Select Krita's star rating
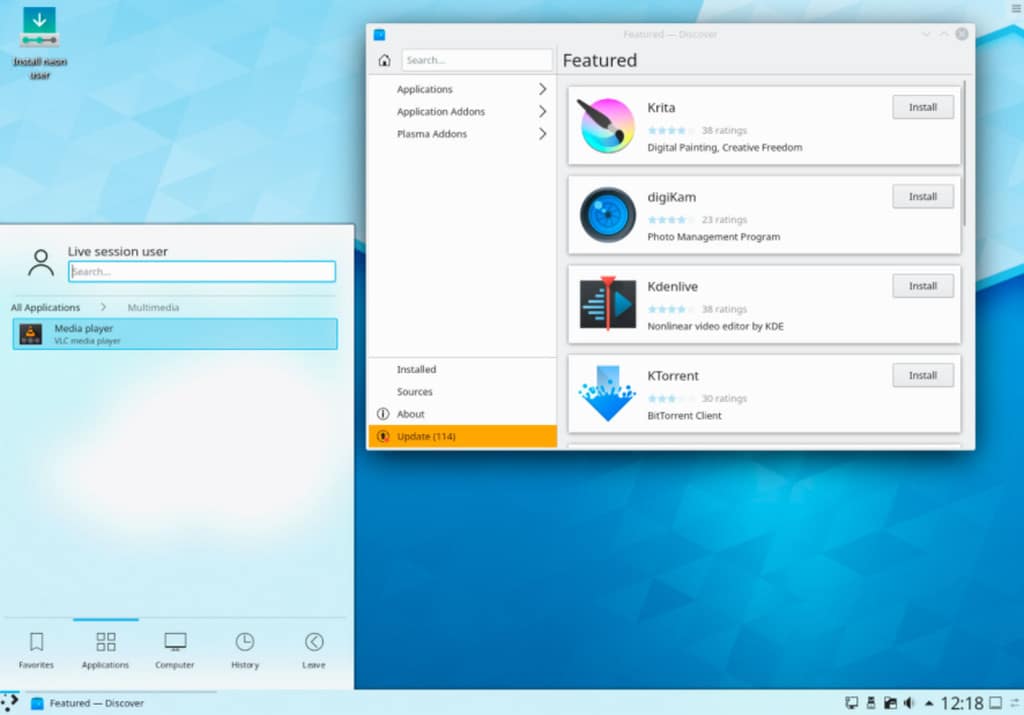 pos(671,131)
